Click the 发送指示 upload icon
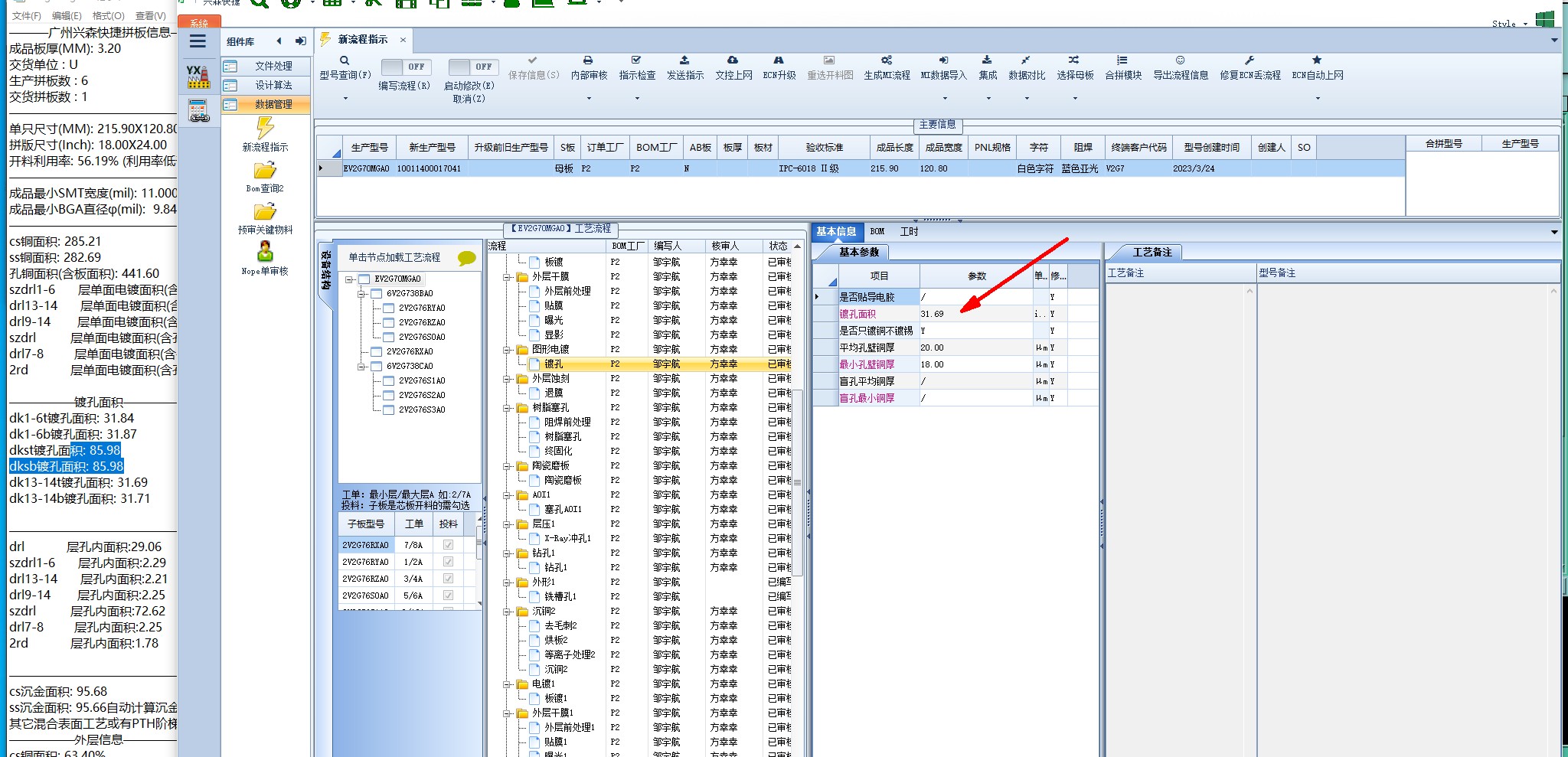The image size is (1568, 757). coord(684,60)
